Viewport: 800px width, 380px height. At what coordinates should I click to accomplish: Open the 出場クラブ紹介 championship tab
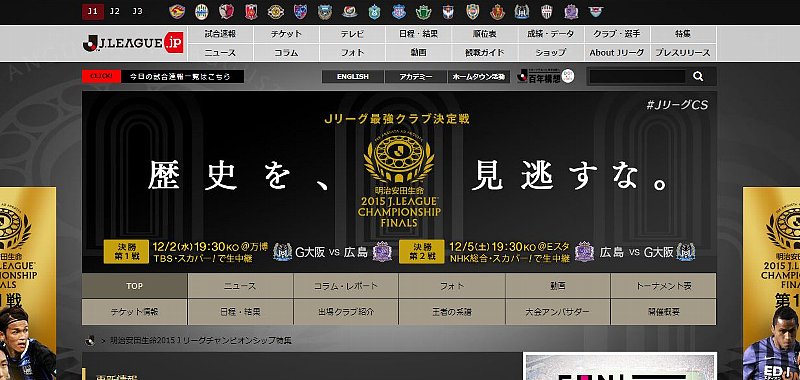[x=346, y=312]
